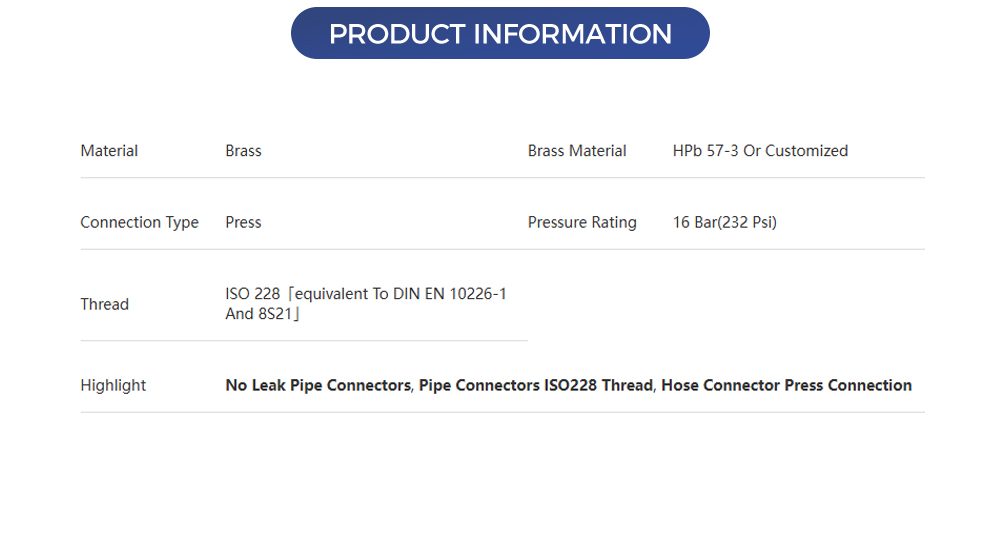Click the DIN EN 10226-1 text
This screenshot has width=1000, height=534.
click(456, 294)
